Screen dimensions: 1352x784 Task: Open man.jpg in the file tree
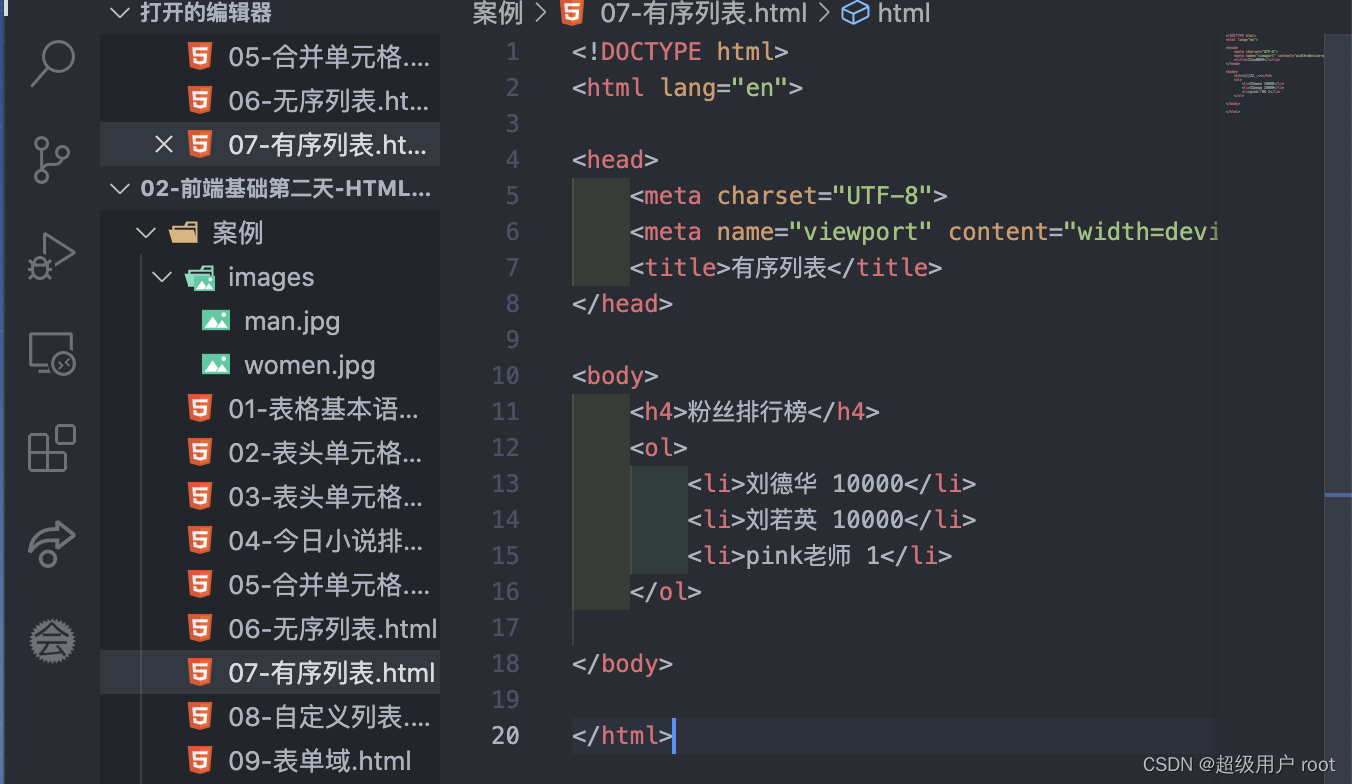(292, 321)
